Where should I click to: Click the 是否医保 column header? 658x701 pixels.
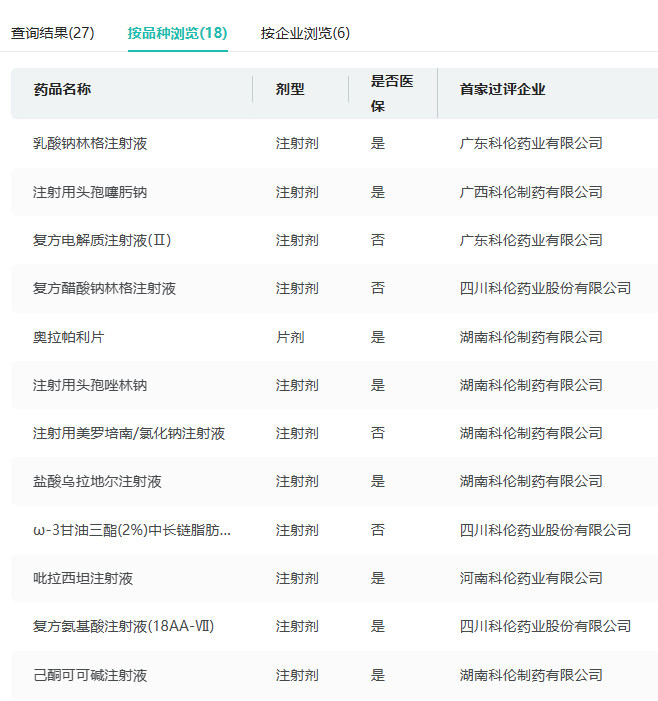[x=392, y=93]
